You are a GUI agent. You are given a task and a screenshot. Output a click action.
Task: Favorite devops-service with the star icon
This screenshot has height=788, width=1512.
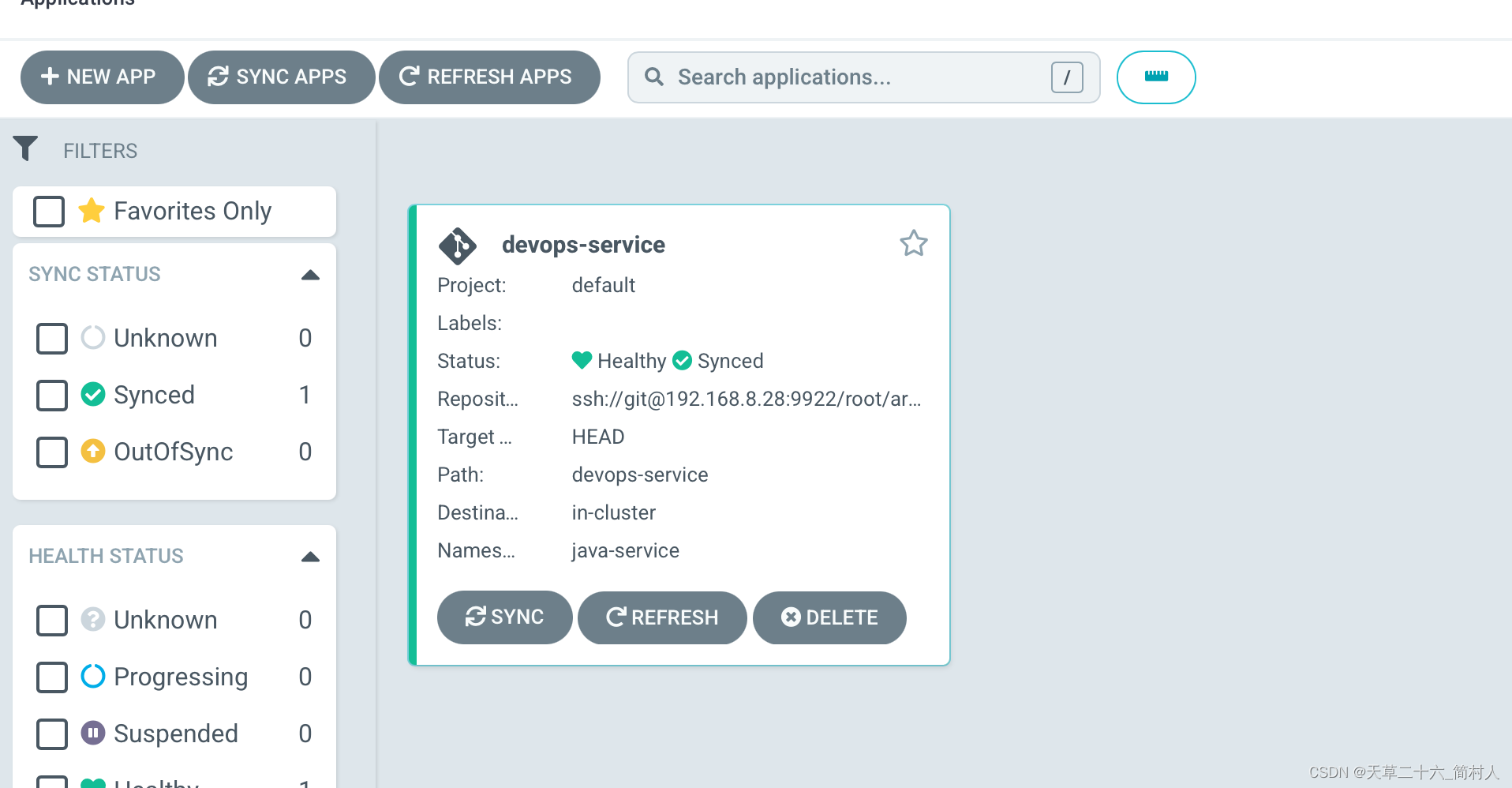pos(914,243)
